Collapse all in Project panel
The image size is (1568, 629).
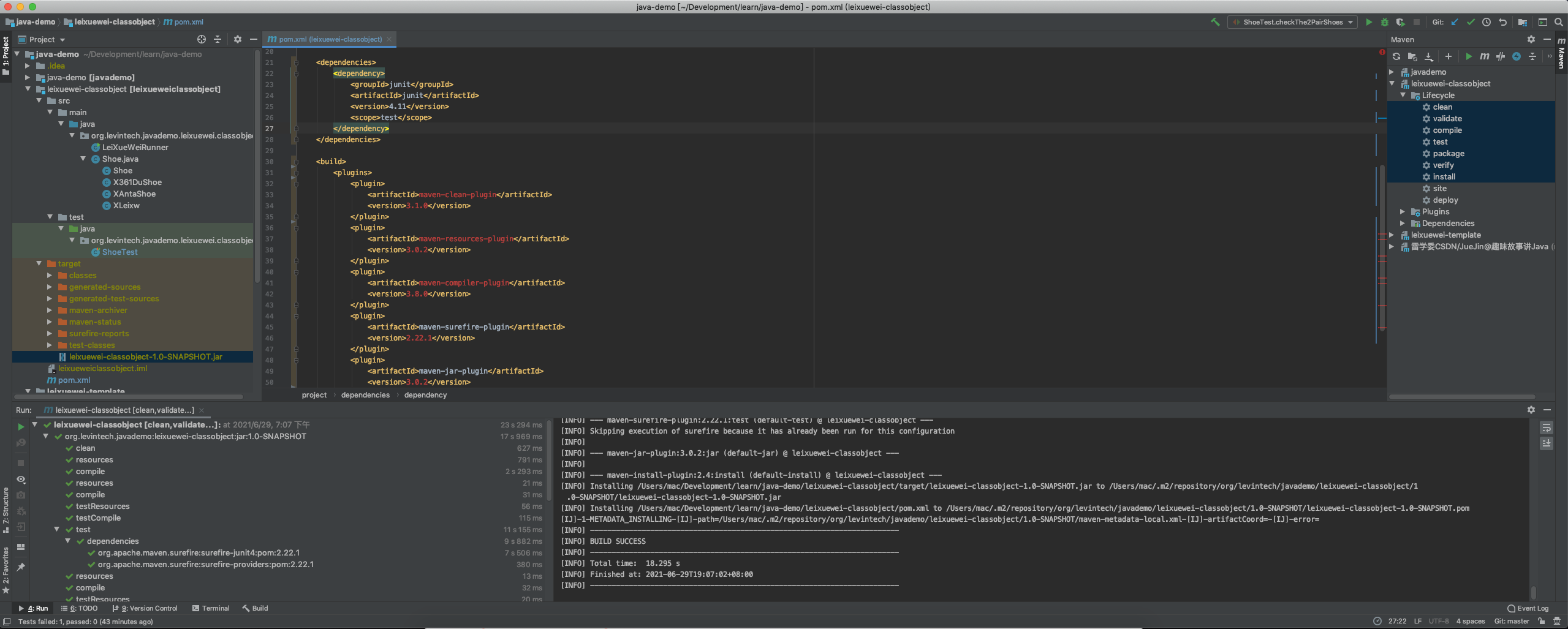point(218,39)
